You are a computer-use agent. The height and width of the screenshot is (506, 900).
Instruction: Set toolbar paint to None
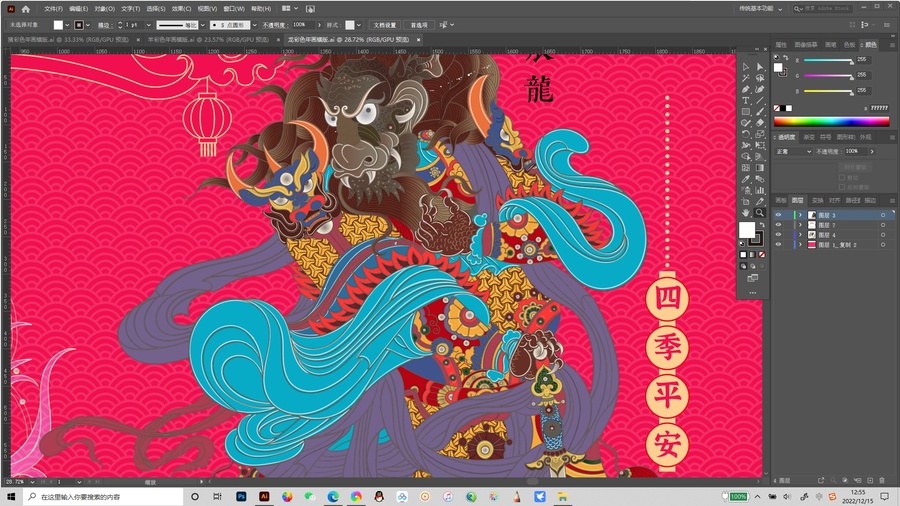(x=762, y=255)
